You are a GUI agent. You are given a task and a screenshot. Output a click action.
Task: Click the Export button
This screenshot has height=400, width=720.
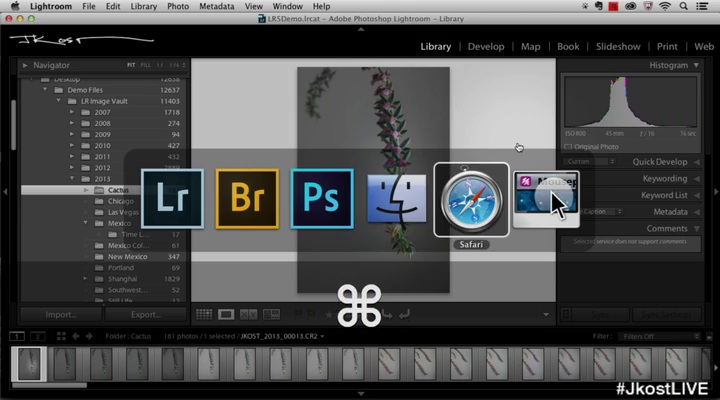[x=146, y=315]
